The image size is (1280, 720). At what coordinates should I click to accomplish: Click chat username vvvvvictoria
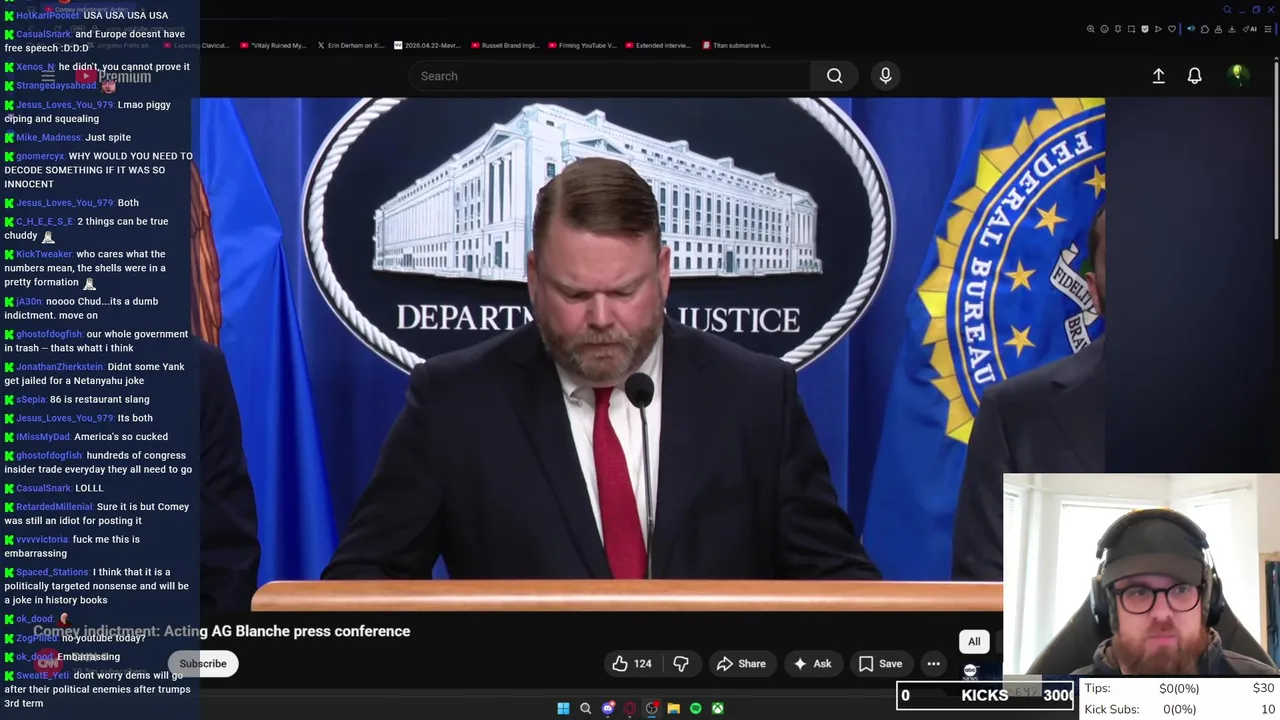(46, 539)
